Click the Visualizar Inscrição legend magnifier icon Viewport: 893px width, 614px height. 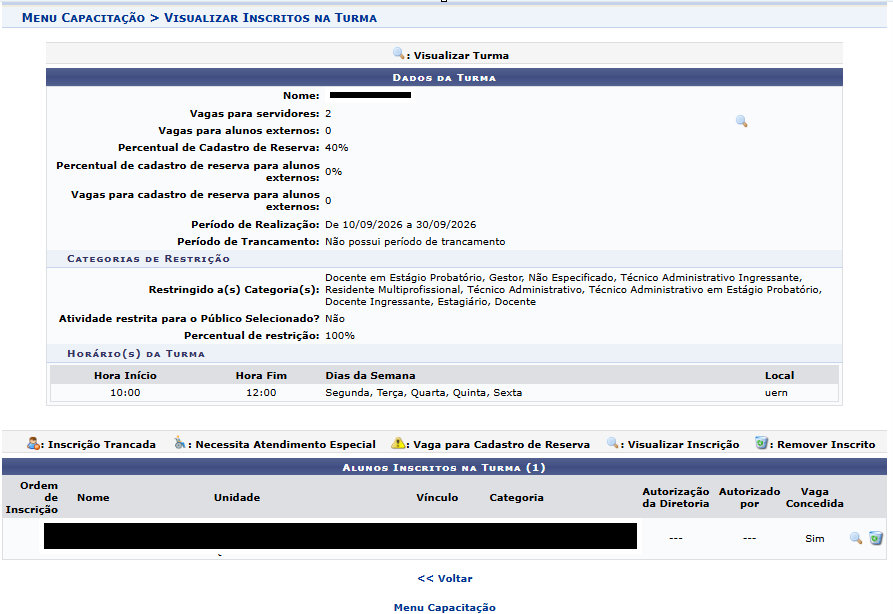point(613,443)
